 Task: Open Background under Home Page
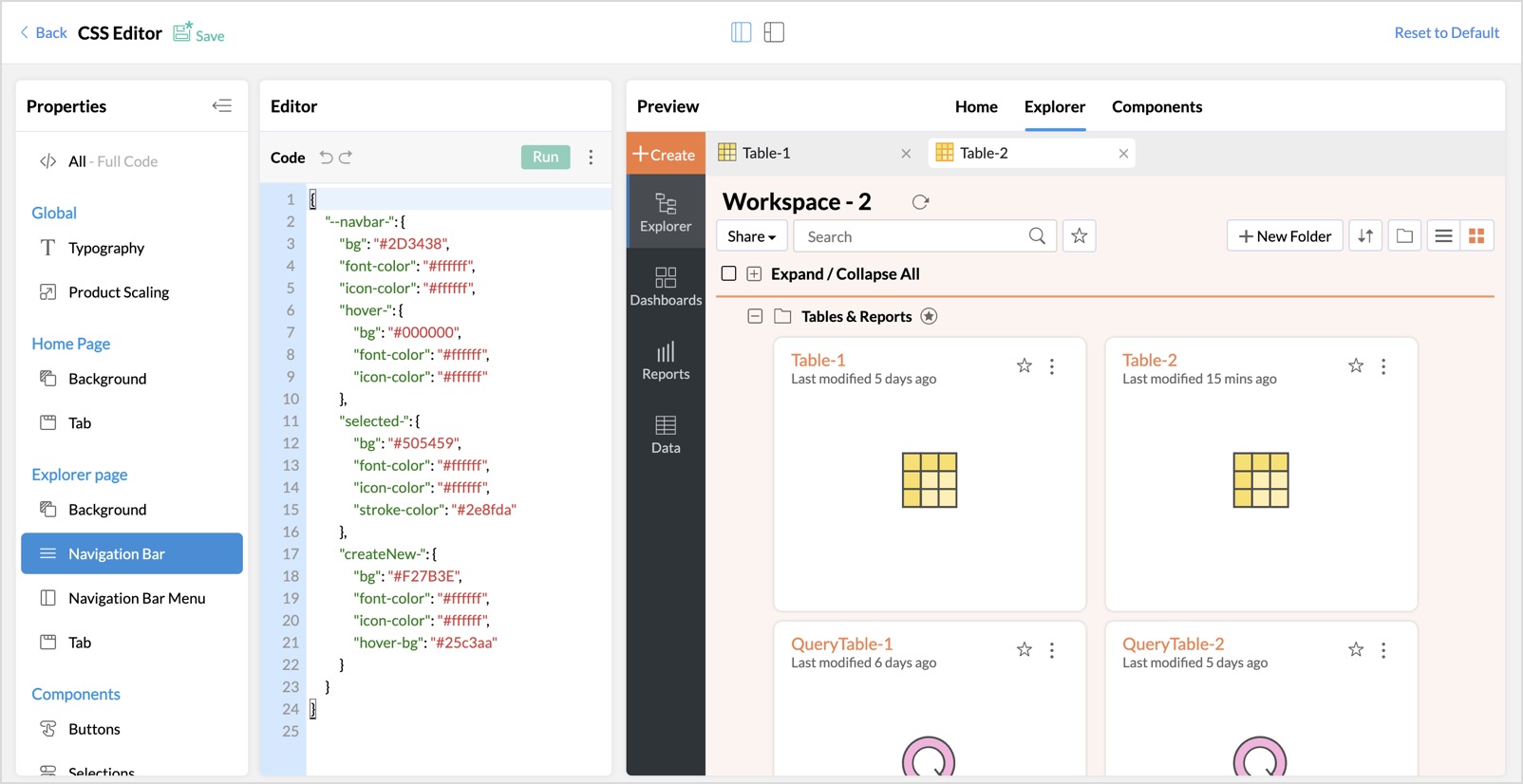click(132, 379)
